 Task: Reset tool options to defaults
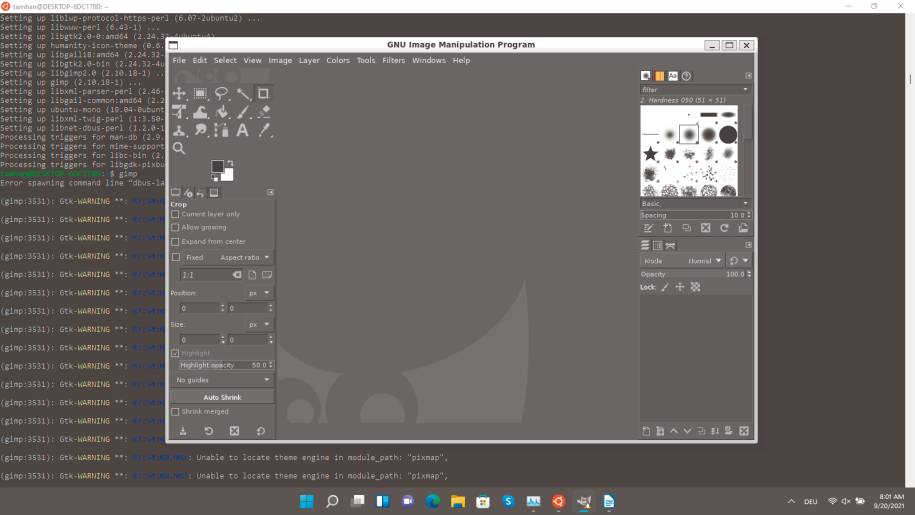tap(261, 431)
